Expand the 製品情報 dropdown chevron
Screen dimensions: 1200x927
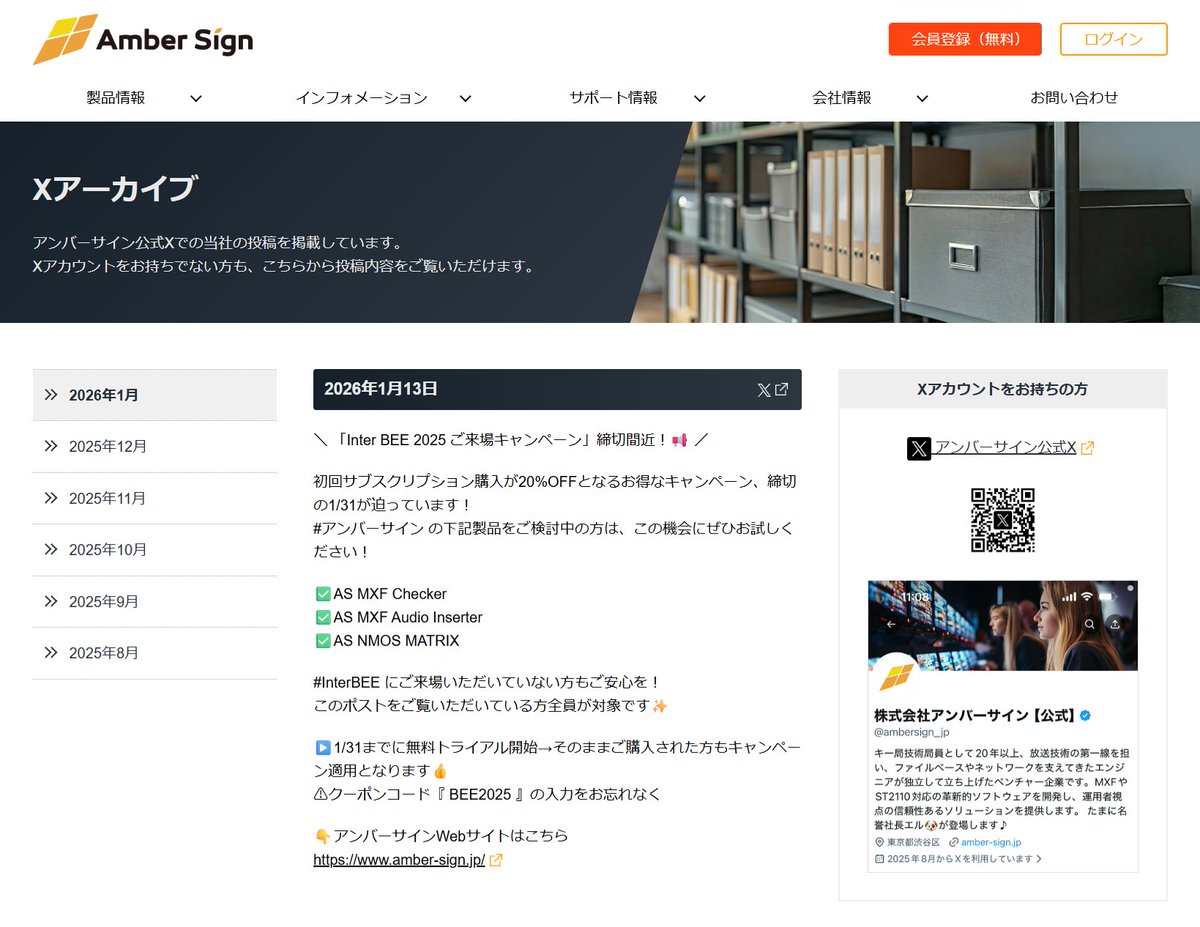196,98
